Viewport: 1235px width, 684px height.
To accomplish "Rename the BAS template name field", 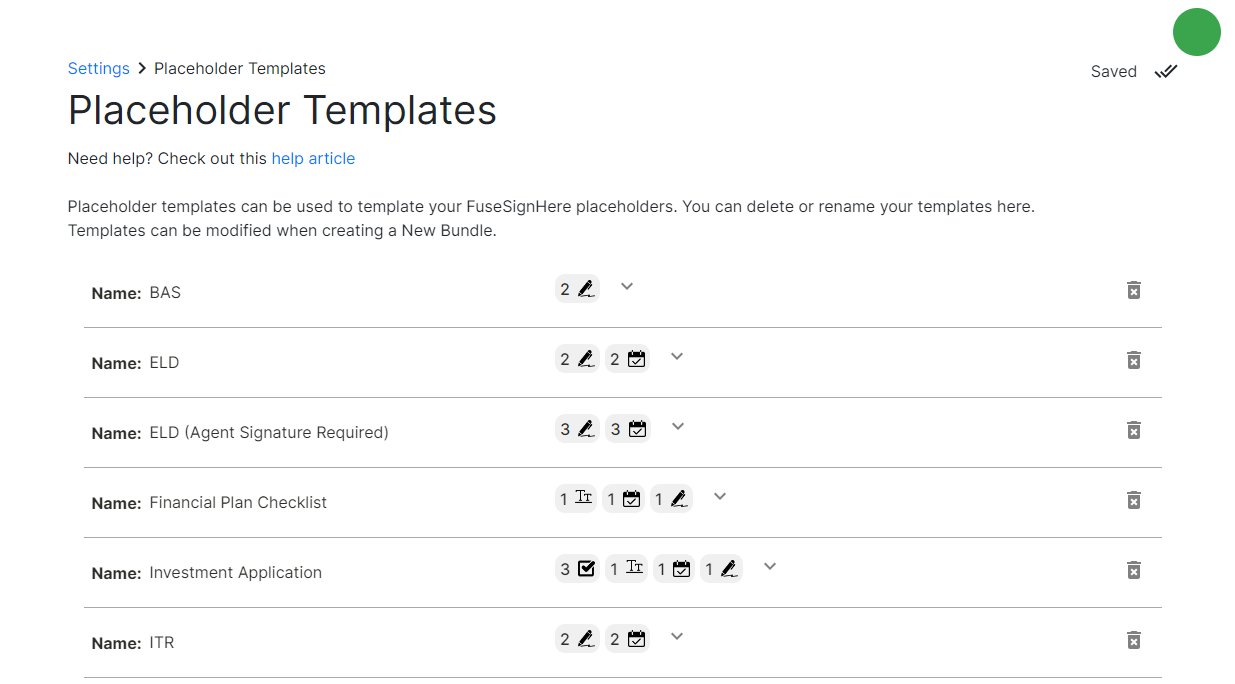I will (x=165, y=293).
